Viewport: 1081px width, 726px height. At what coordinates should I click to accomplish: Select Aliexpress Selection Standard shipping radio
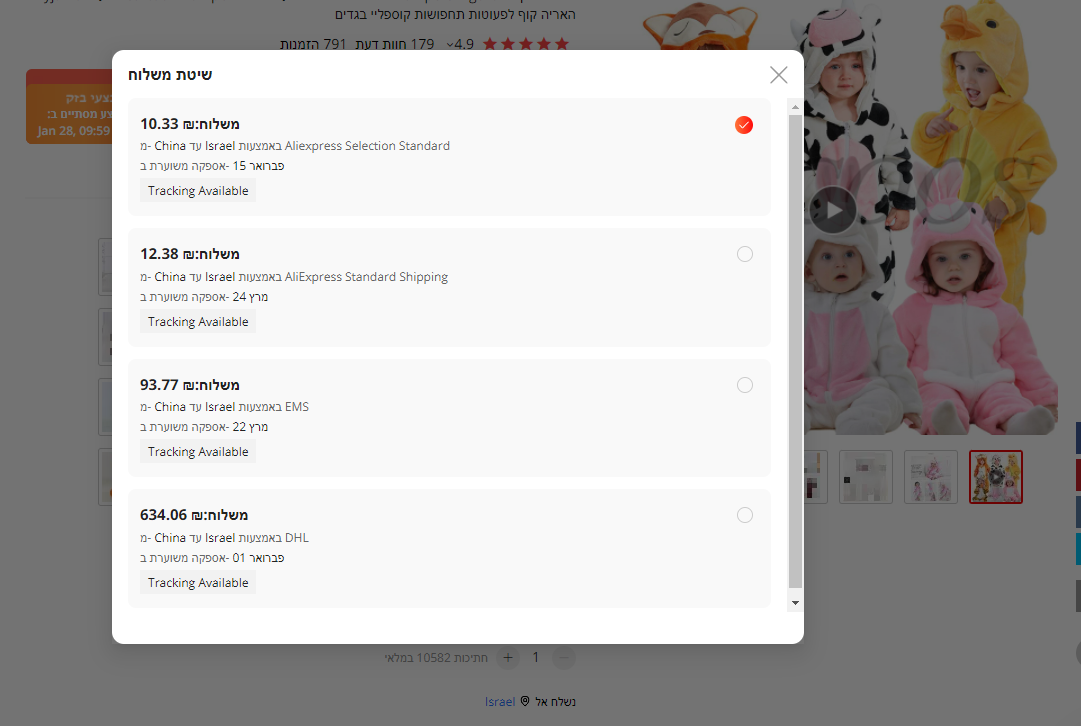(744, 125)
